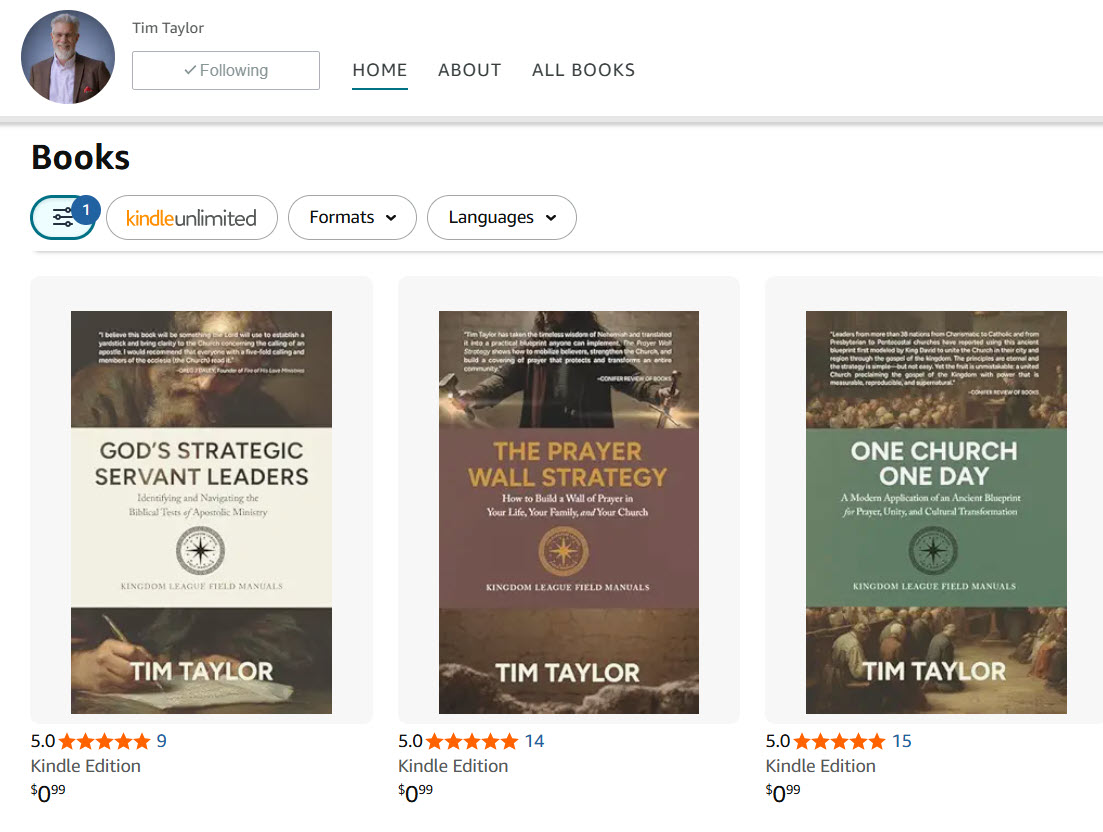Screen dimensions: 1103x832
Task: Open the ABOUT tab
Action: 469,70
